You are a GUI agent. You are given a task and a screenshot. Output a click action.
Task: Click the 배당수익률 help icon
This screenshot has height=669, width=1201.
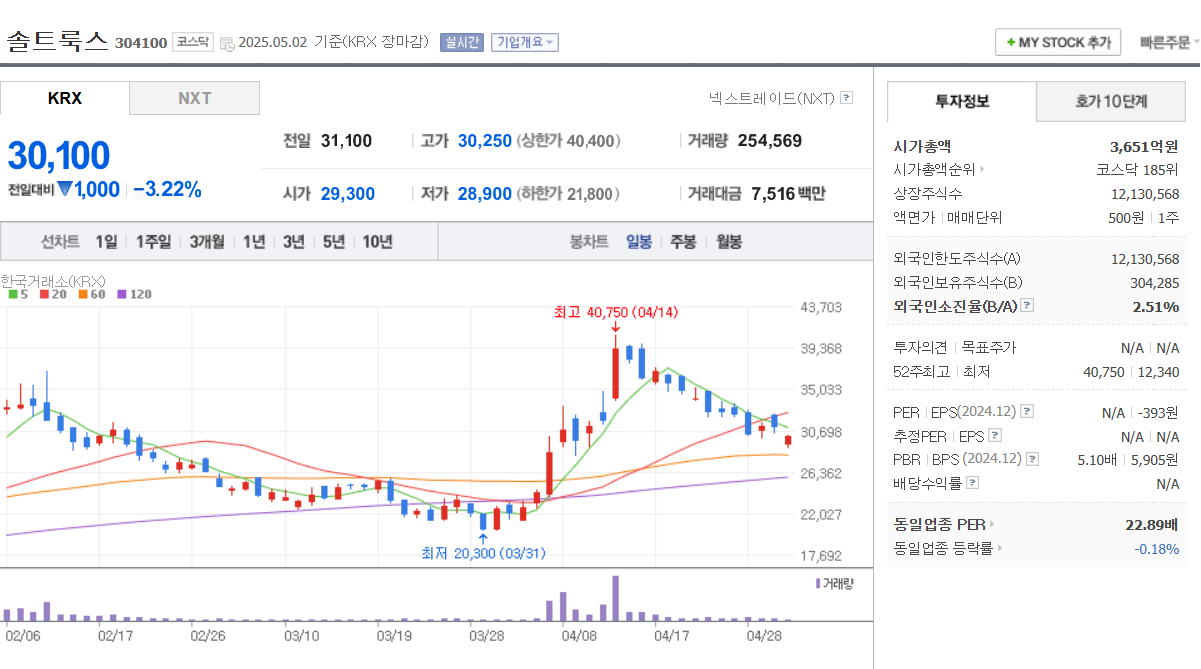click(x=972, y=482)
